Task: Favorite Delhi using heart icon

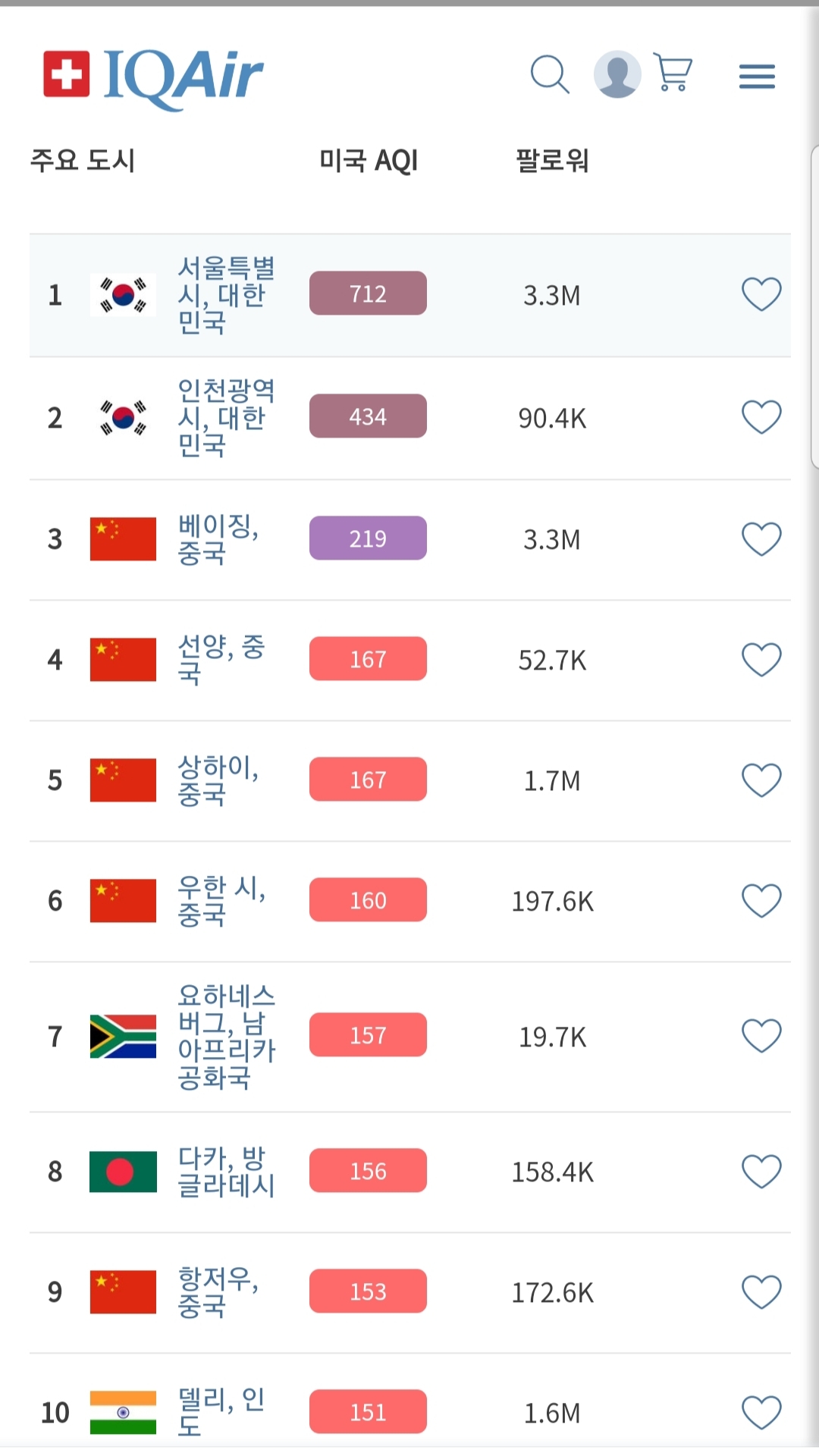Action: pos(761,1413)
